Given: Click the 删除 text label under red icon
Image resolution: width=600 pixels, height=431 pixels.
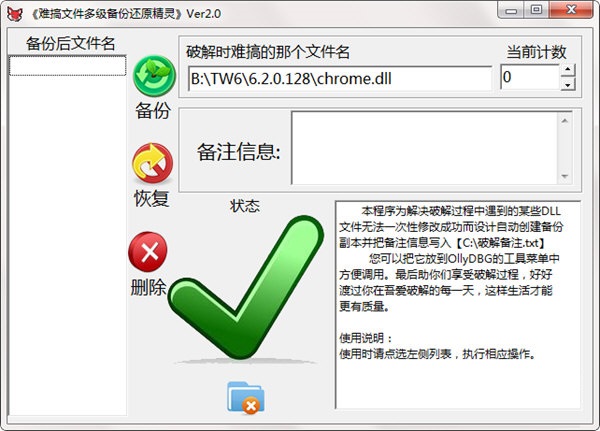Looking at the screenshot, I should pos(148,287).
